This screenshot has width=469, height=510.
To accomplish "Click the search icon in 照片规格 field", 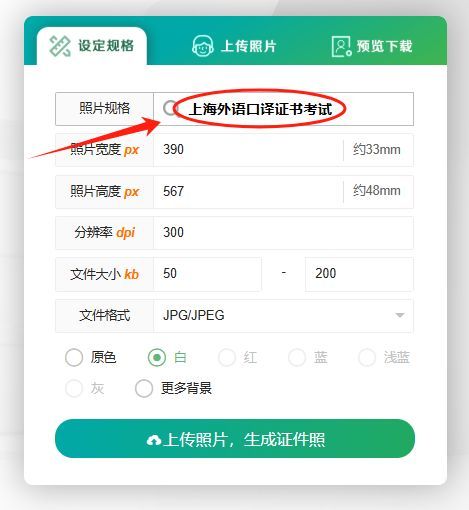I will [170, 108].
